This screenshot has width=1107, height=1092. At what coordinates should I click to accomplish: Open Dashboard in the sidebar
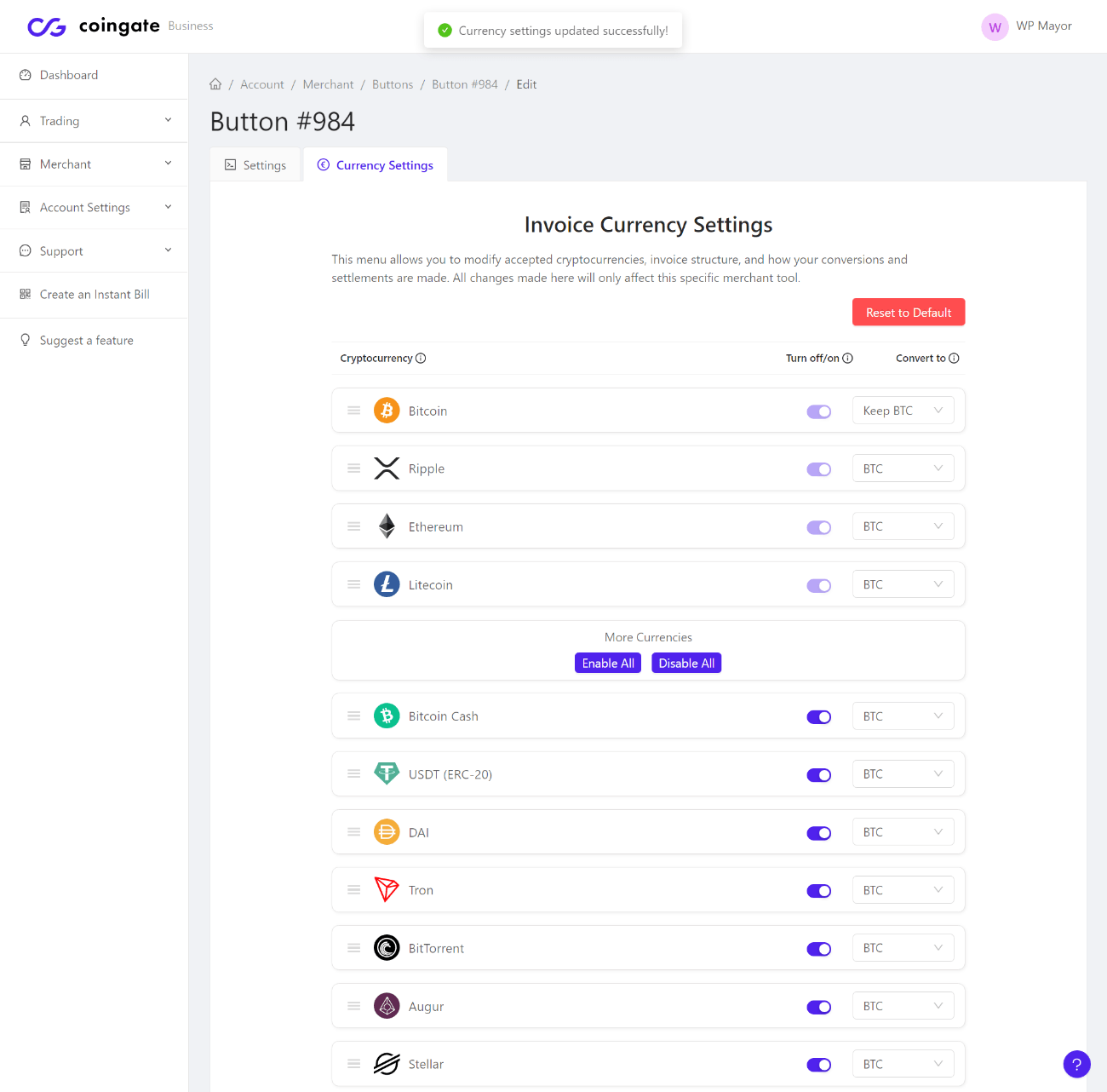pyautogui.click(x=94, y=75)
